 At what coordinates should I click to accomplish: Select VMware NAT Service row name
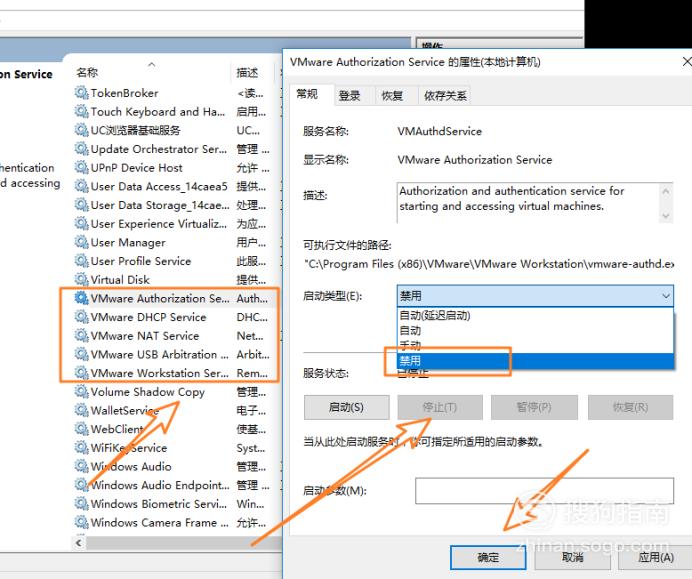point(145,335)
